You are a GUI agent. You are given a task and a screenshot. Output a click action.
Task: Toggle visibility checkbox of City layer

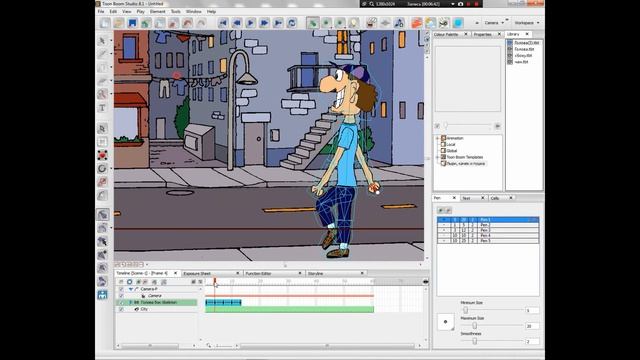pos(121,309)
